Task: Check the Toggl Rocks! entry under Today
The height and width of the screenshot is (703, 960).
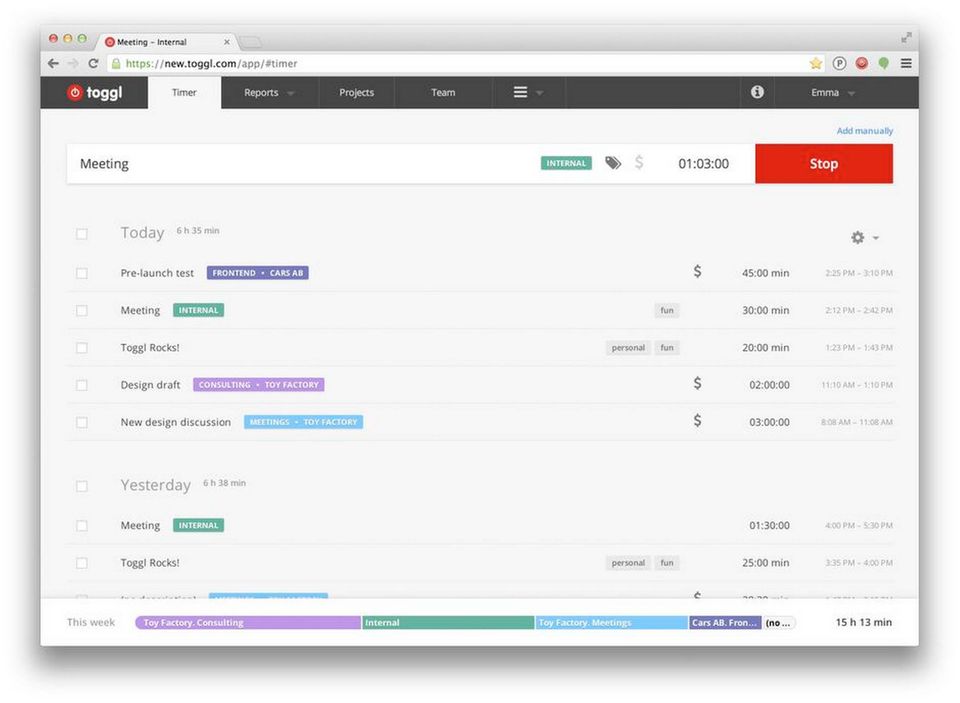Action: click(82, 348)
